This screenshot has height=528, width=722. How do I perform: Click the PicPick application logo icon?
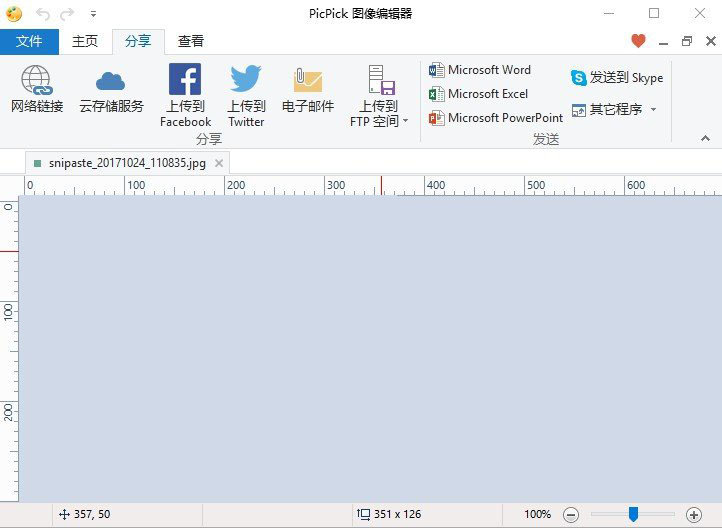coord(14,14)
